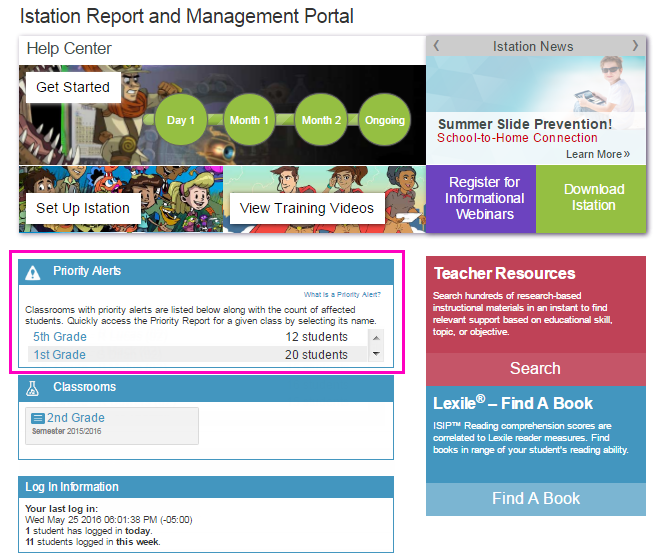The image size is (667, 560).
Task: Select the Ongoing green circle
Action: 385,120
